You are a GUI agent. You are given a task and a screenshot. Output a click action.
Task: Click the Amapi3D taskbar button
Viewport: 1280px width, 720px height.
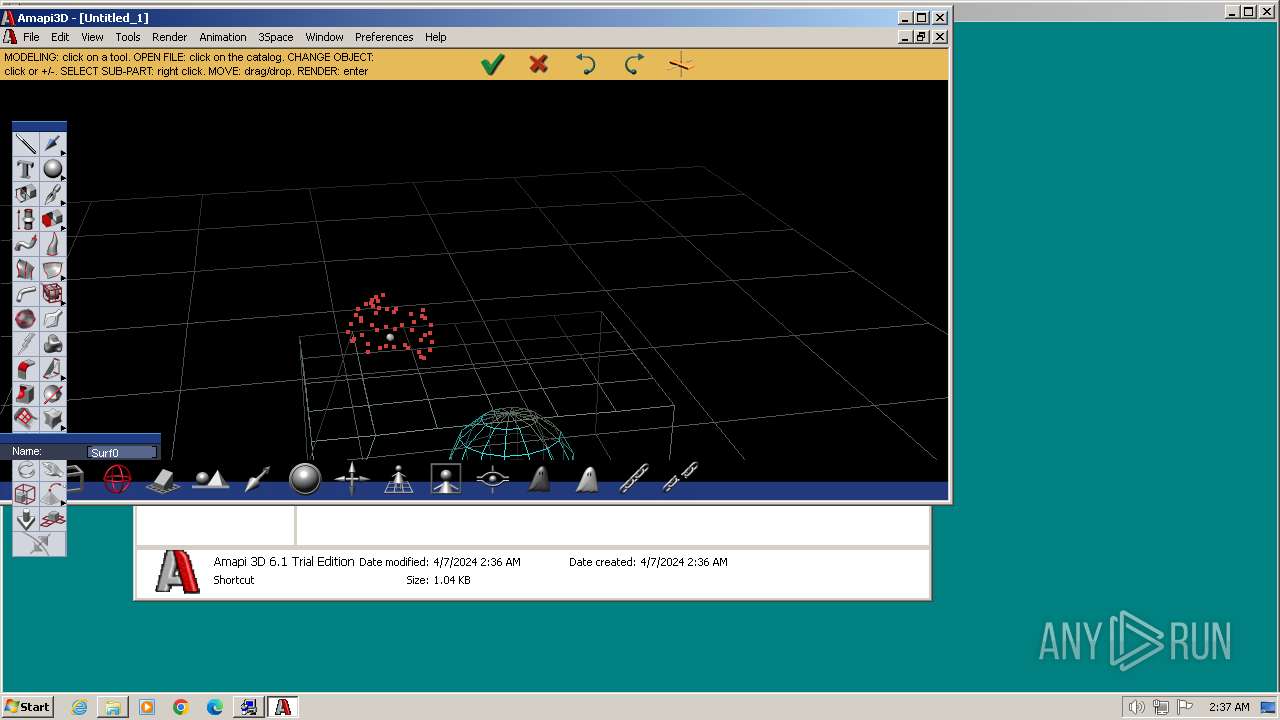click(283, 707)
